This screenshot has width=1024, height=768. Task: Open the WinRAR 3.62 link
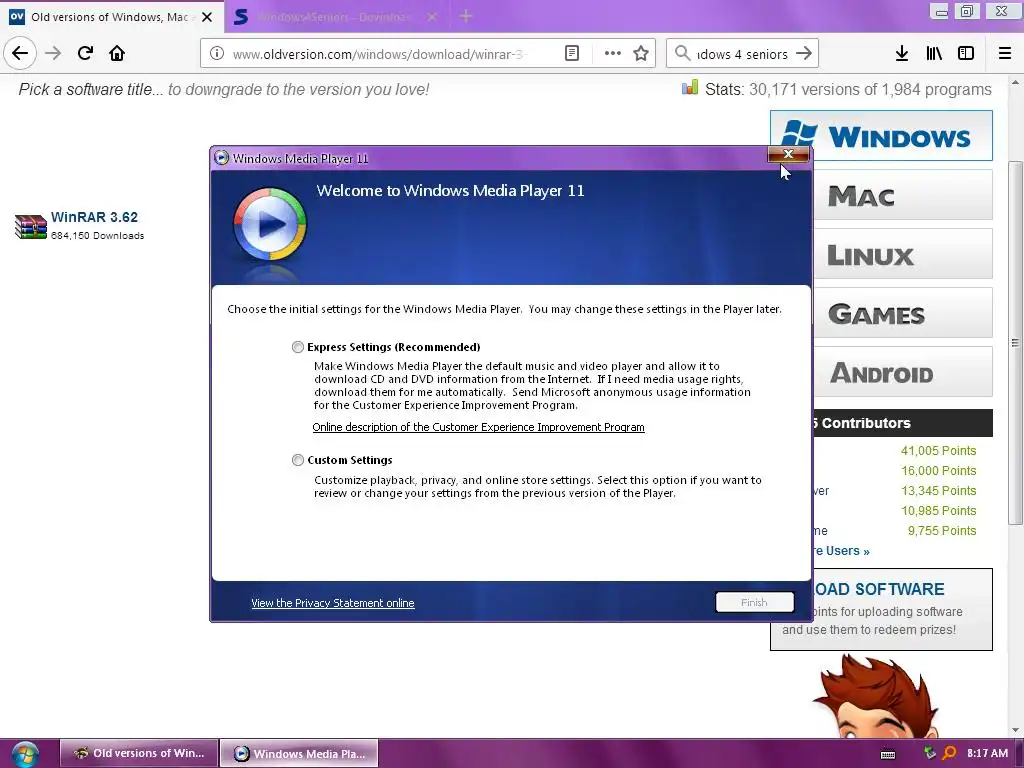(94, 217)
